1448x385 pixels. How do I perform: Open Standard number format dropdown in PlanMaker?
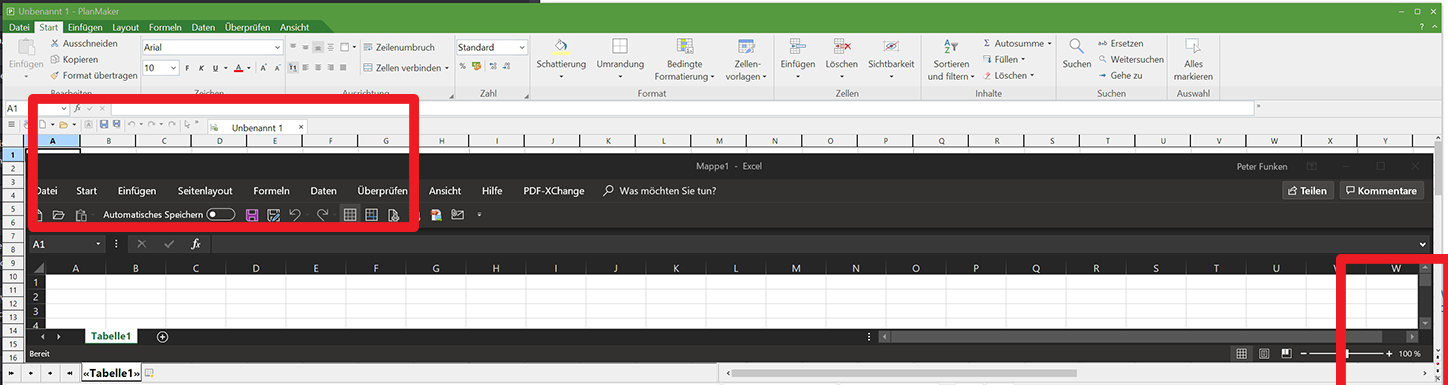[x=522, y=47]
